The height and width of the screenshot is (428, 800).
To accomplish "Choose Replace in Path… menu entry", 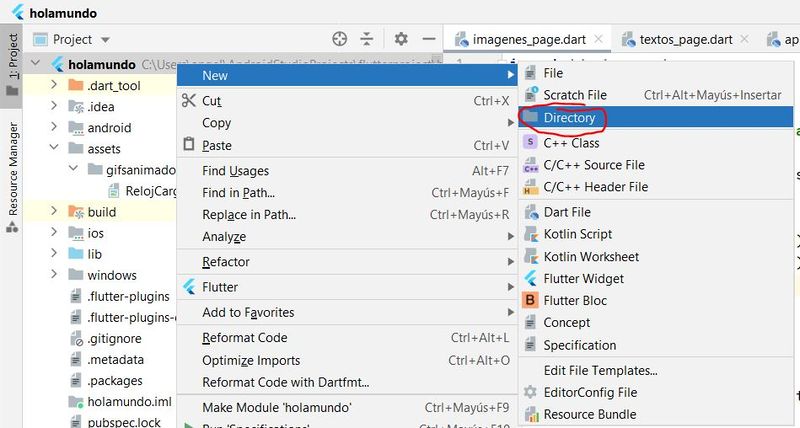I will coord(347,215).
